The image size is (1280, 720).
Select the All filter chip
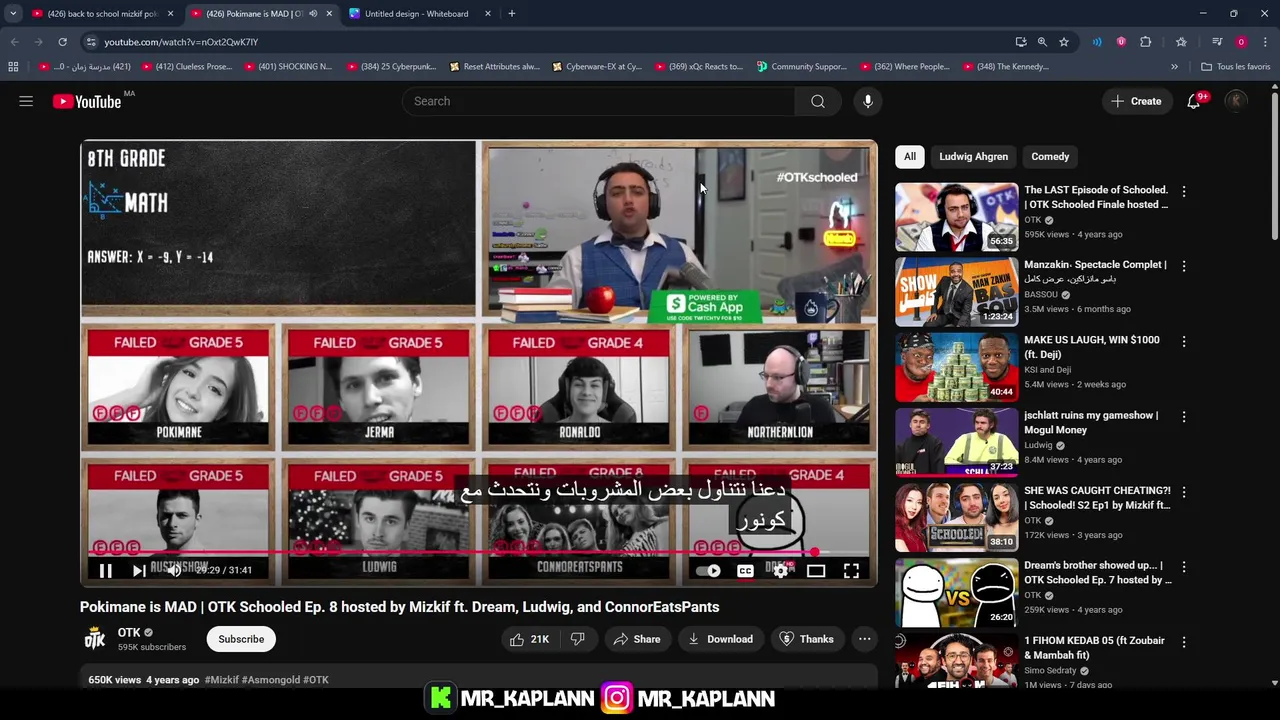click(910, 156)
